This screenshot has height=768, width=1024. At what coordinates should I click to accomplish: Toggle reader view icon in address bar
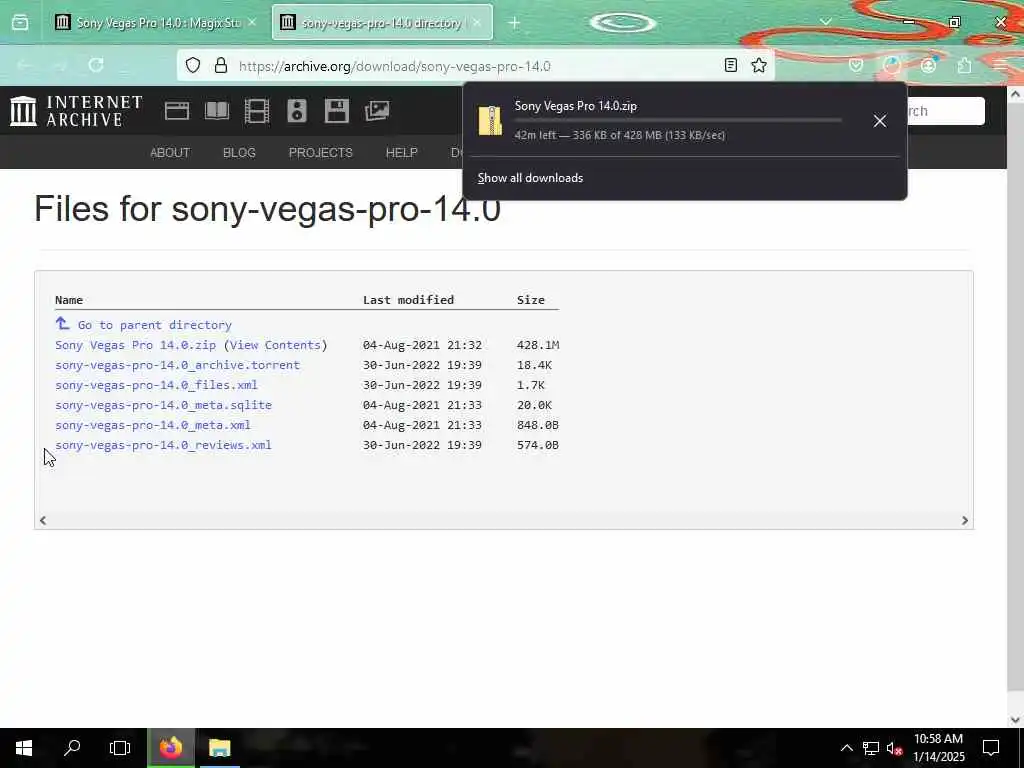point(731,65)
